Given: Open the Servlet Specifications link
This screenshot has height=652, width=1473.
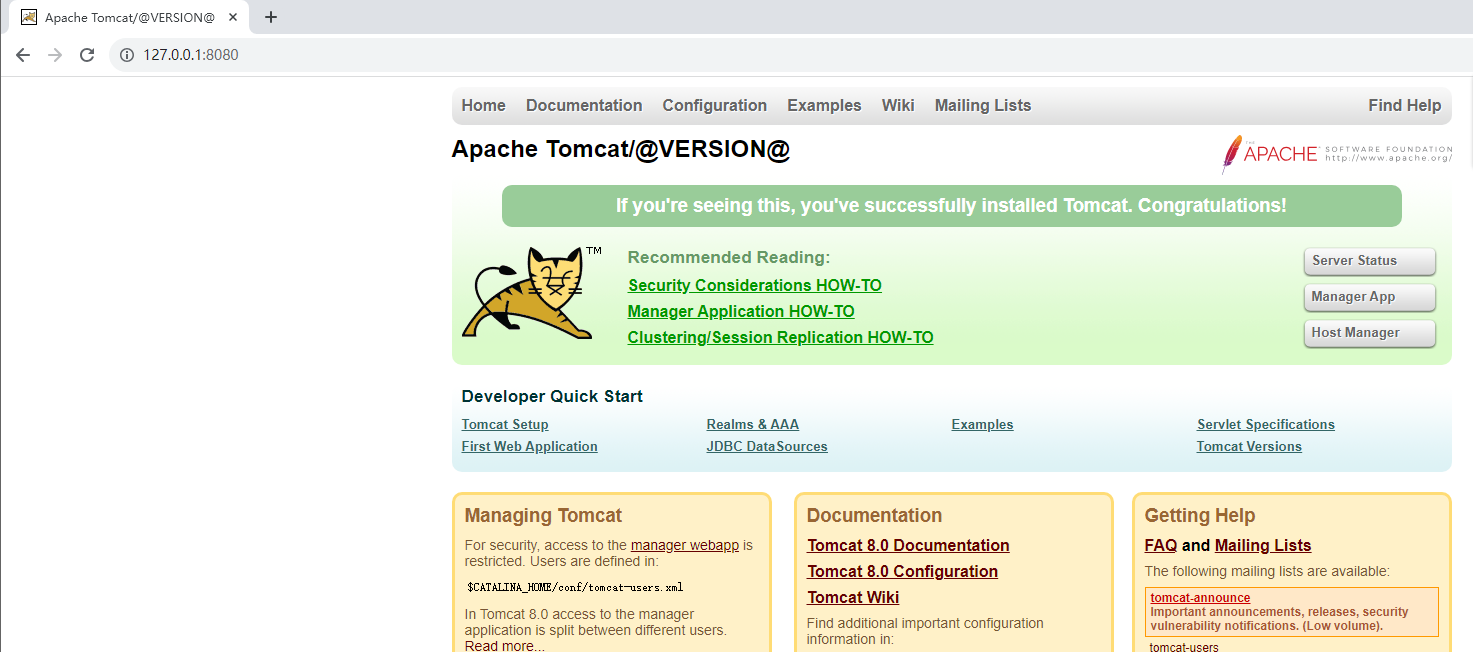Looking at the screenshot, I should tap(1266, 424).
